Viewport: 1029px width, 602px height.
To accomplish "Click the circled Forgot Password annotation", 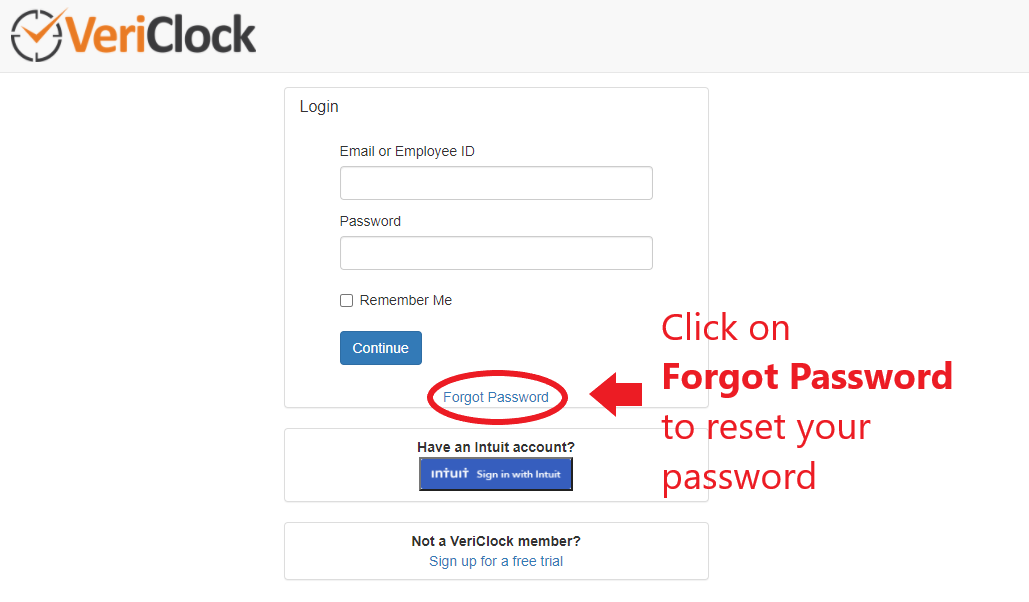I will click(497, 397).
